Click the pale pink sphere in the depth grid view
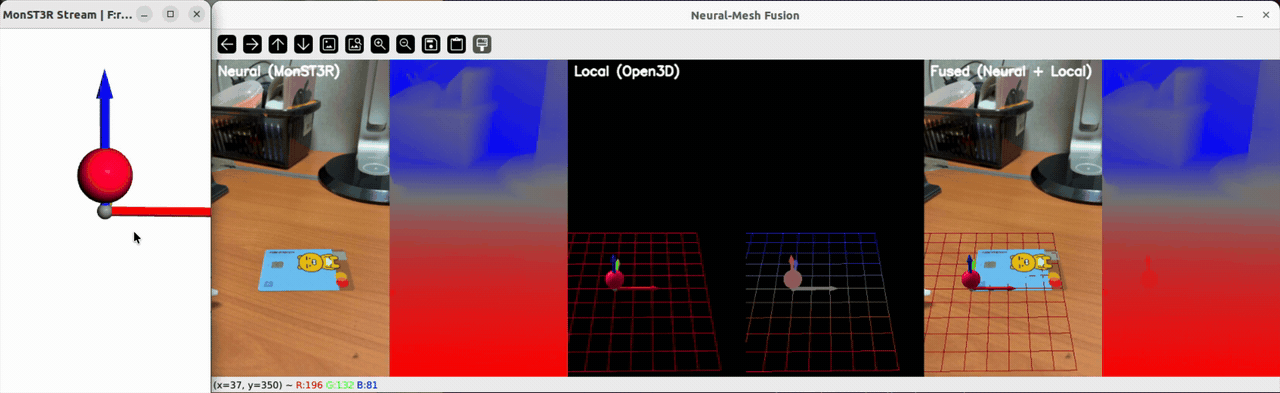The image size is (1280, 393). pyautogui.click(x=793, y=279)
